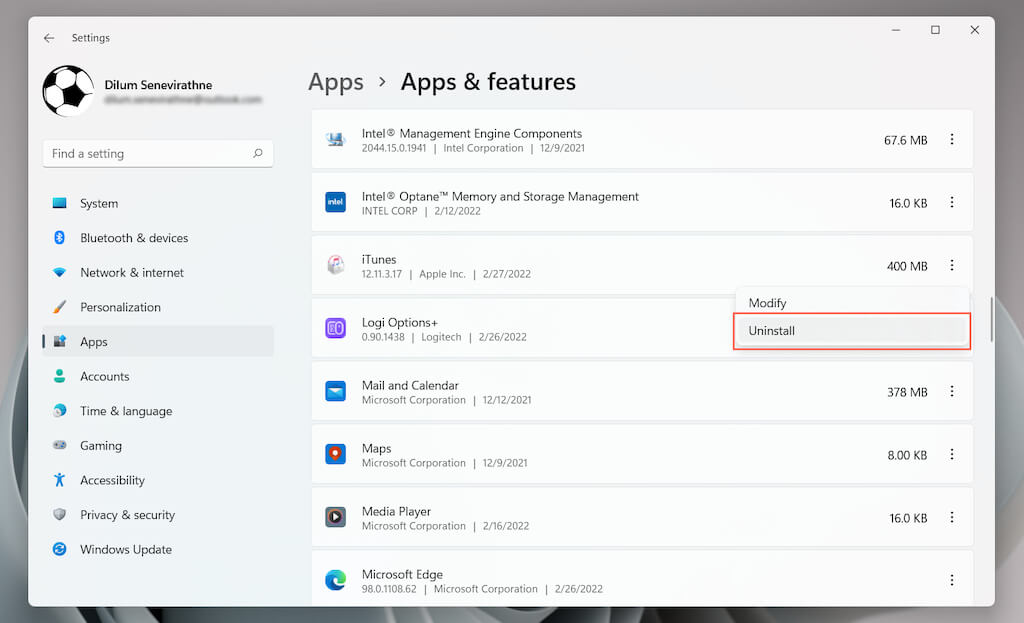The height and width of the screenshot is (623, 1024).
Task: Click the iTunes app icon
Action: pyautogui.click(x=336, y=266)
